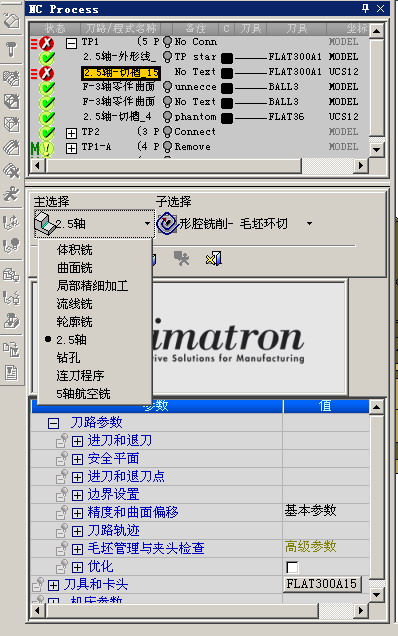Click the 基本参数 value
The width and height of the screenshot is (398, 636).
(310, 510)
